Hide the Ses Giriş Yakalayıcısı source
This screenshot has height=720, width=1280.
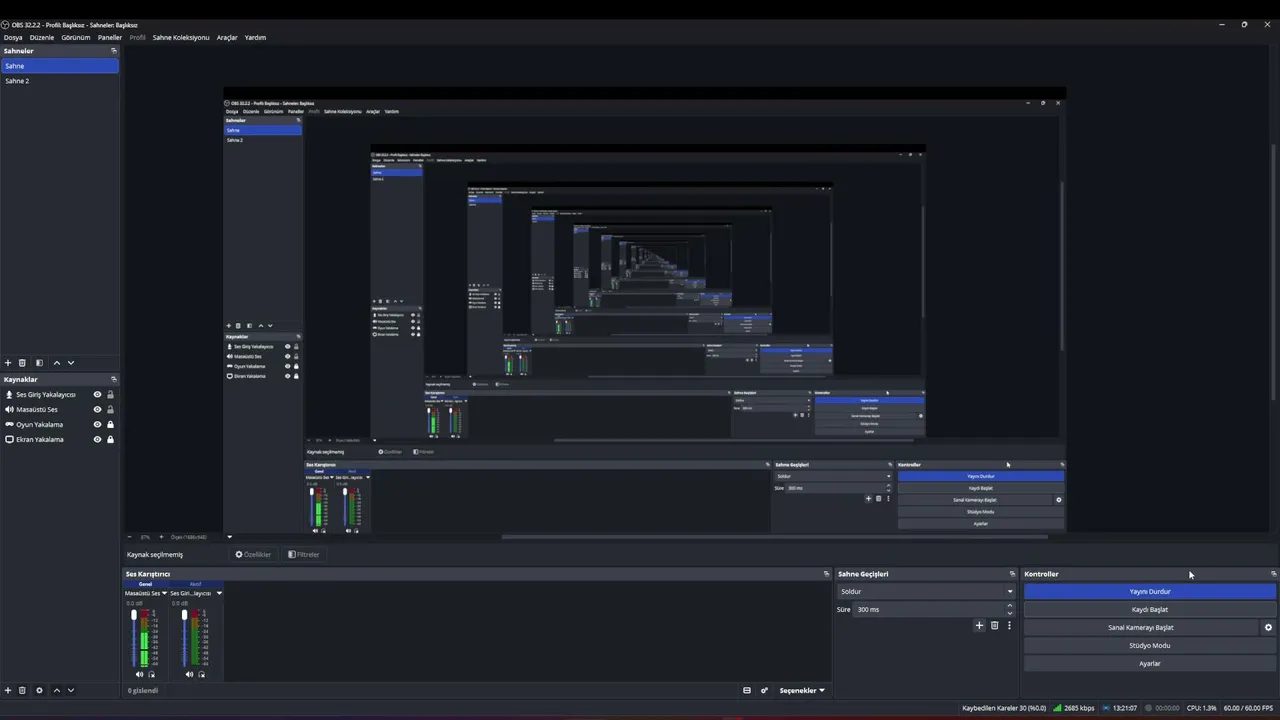click(97, 394)
